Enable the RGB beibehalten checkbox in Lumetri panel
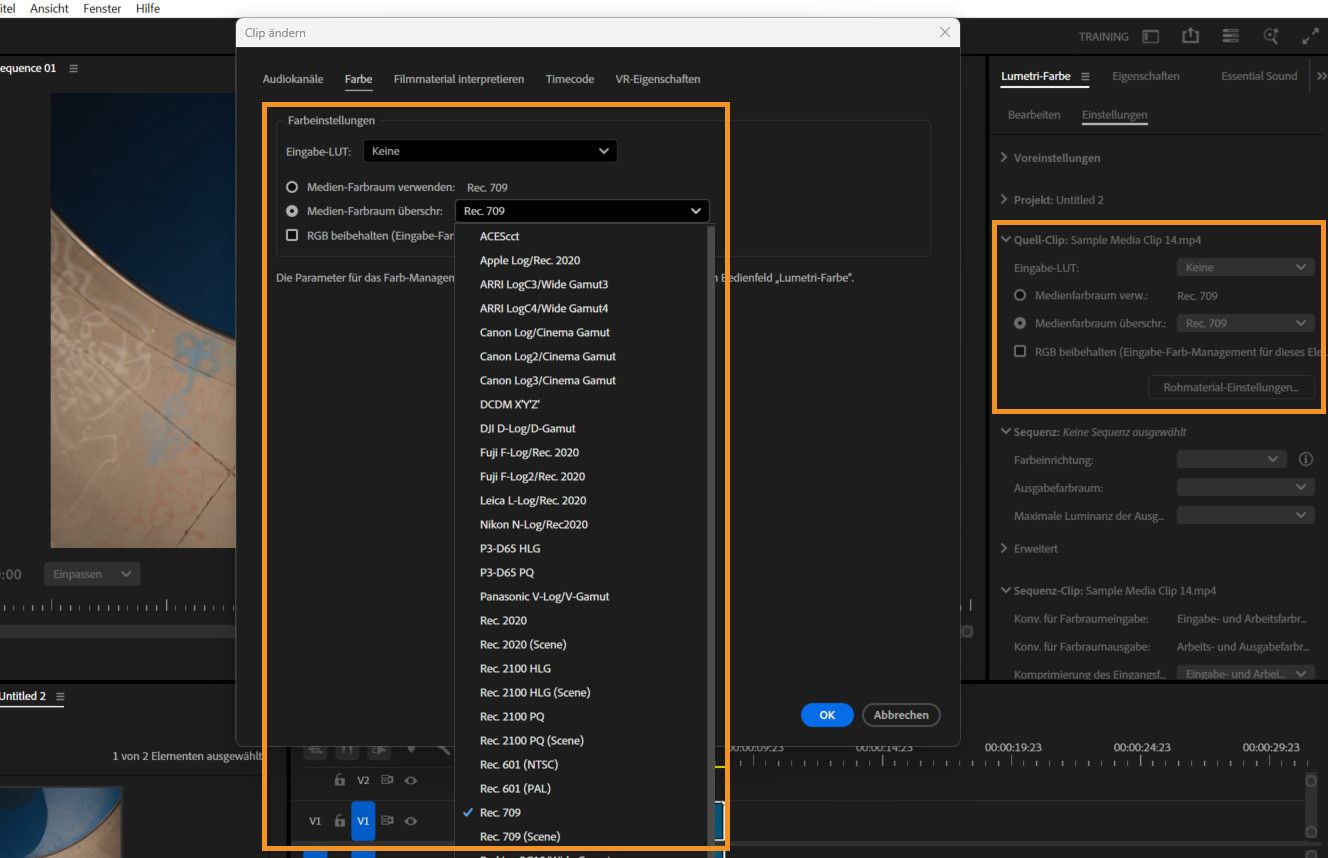 tap(1022, 351)
